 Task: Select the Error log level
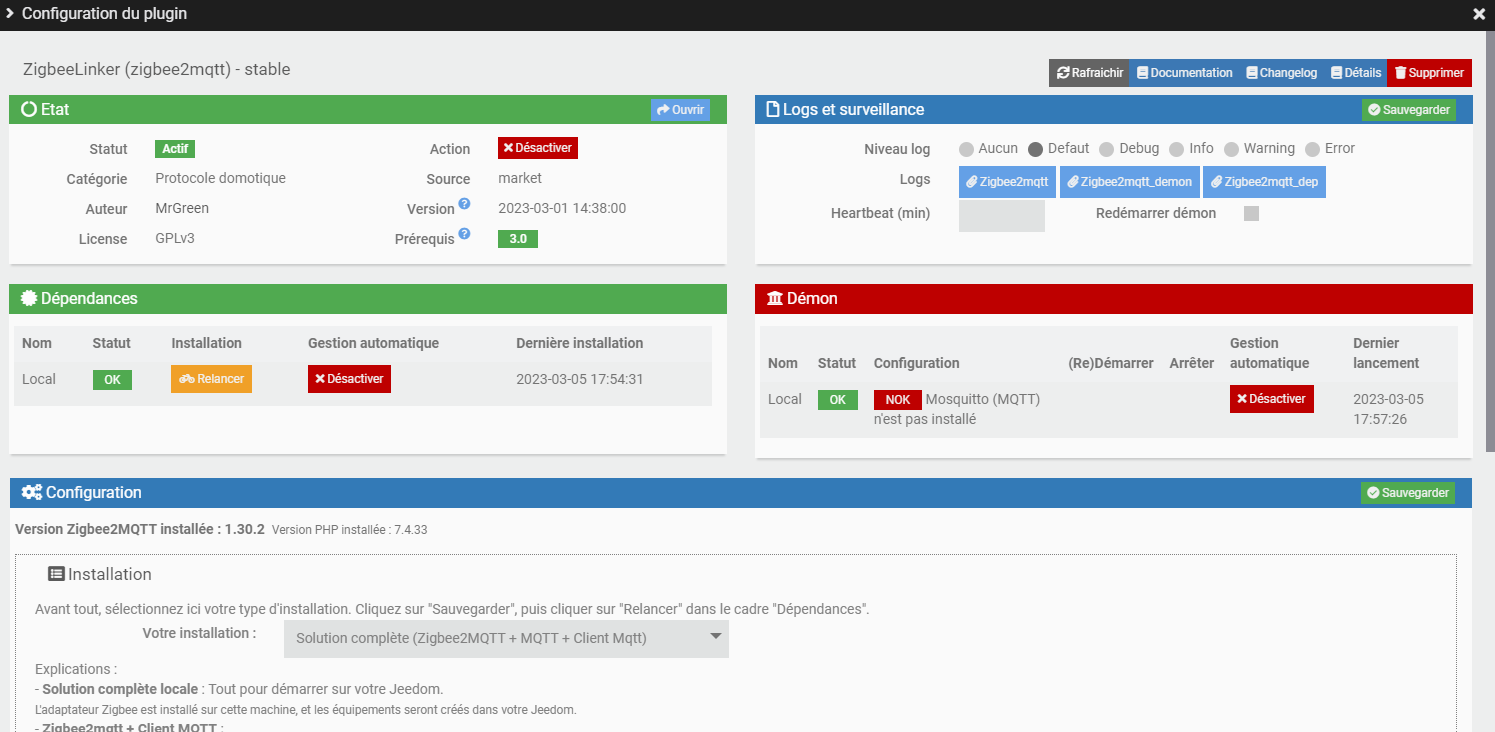[1312, 149]
